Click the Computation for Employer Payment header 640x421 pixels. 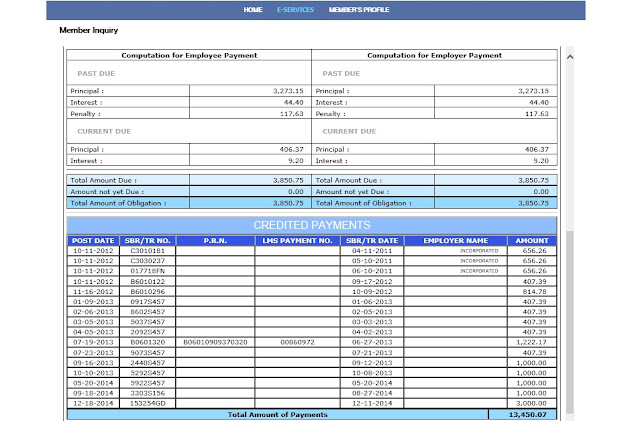434,55
